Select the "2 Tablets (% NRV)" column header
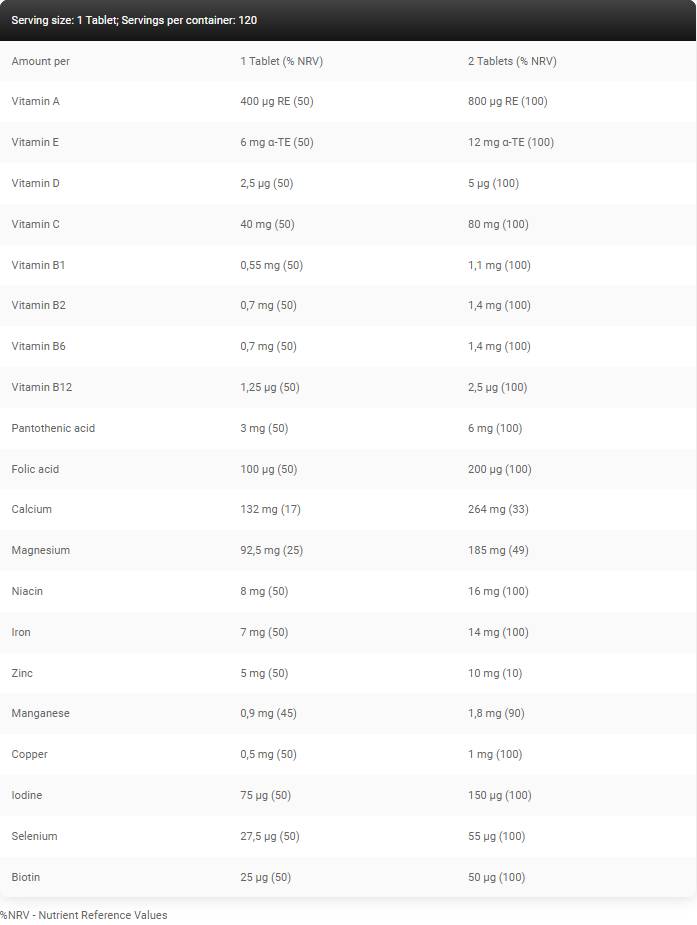The image size is (697, 925). (512, 61)
